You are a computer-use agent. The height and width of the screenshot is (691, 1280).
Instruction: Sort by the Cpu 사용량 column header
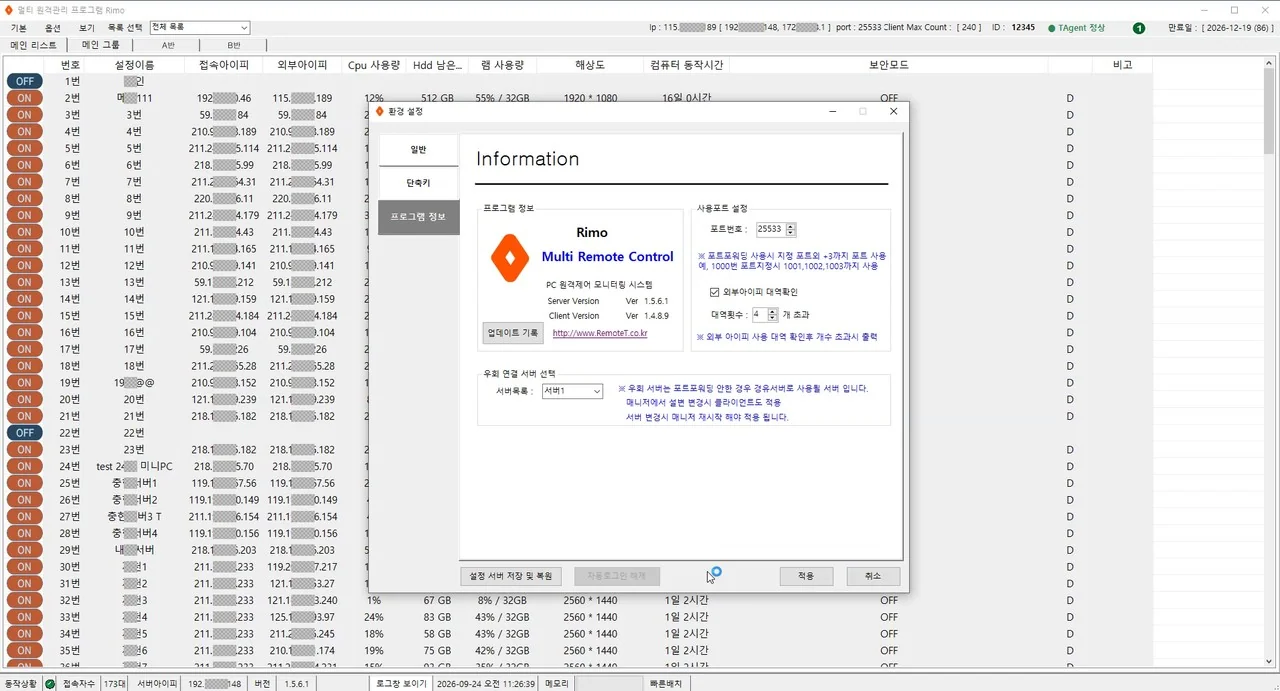coord(374,65)
